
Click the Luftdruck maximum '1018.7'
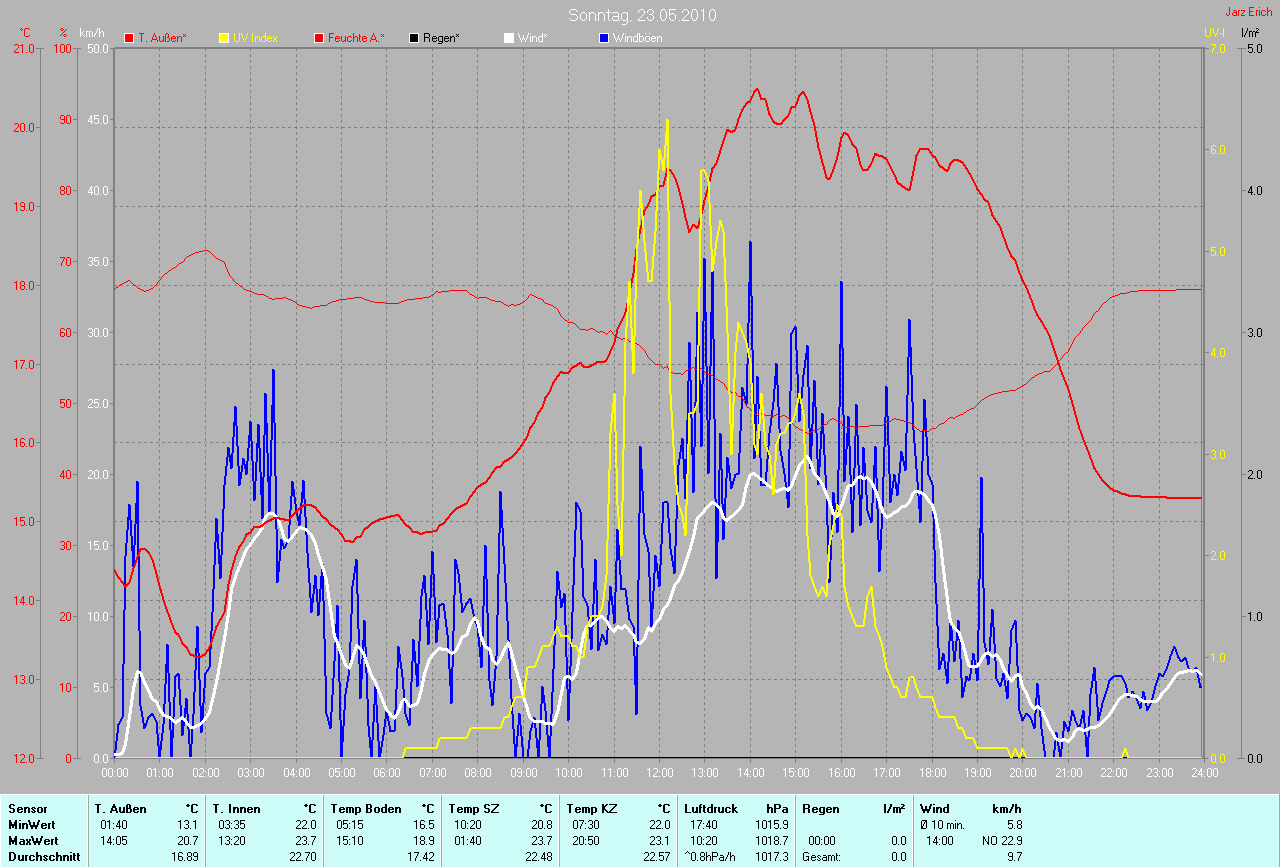tap(771, 840)
